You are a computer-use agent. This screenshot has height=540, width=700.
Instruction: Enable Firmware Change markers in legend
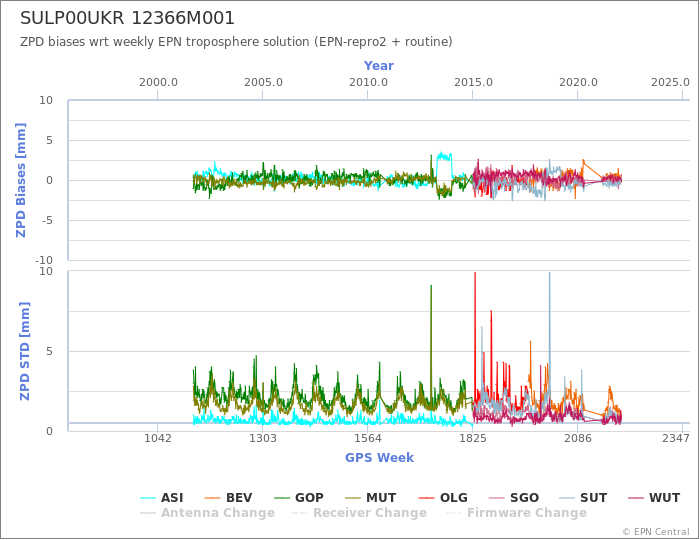[517, 513]
